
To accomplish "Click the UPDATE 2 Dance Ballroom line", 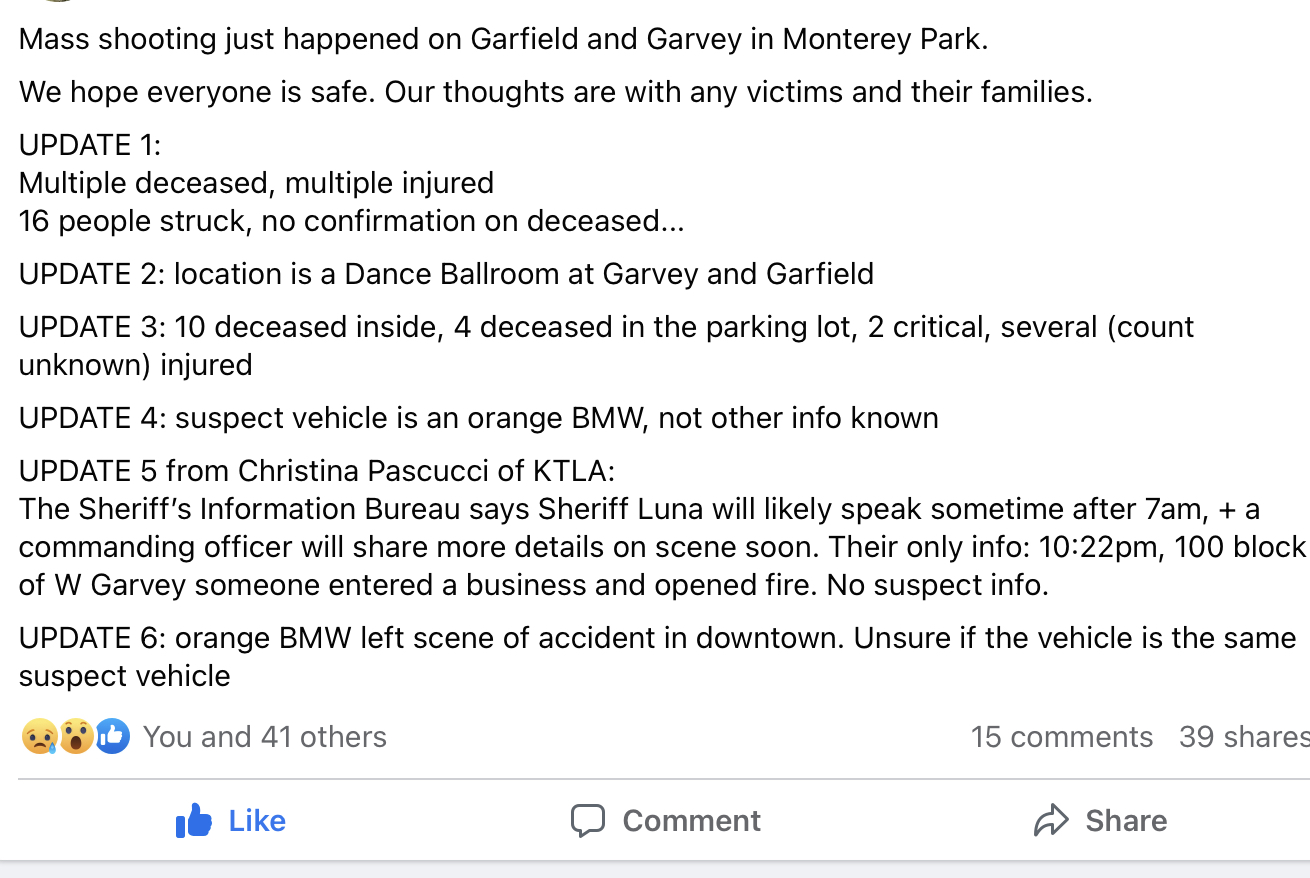I will (x=446, y=274).
